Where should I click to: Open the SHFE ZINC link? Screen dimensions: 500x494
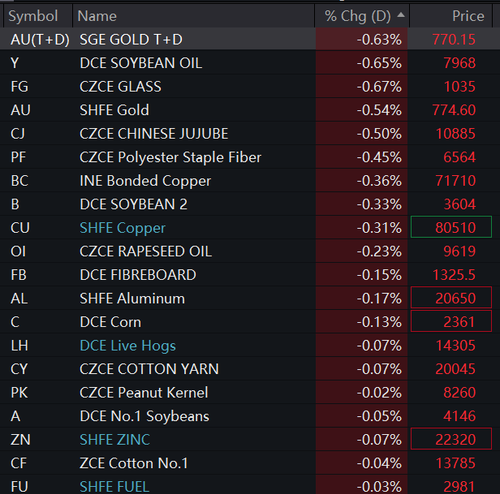coord(115,440)
